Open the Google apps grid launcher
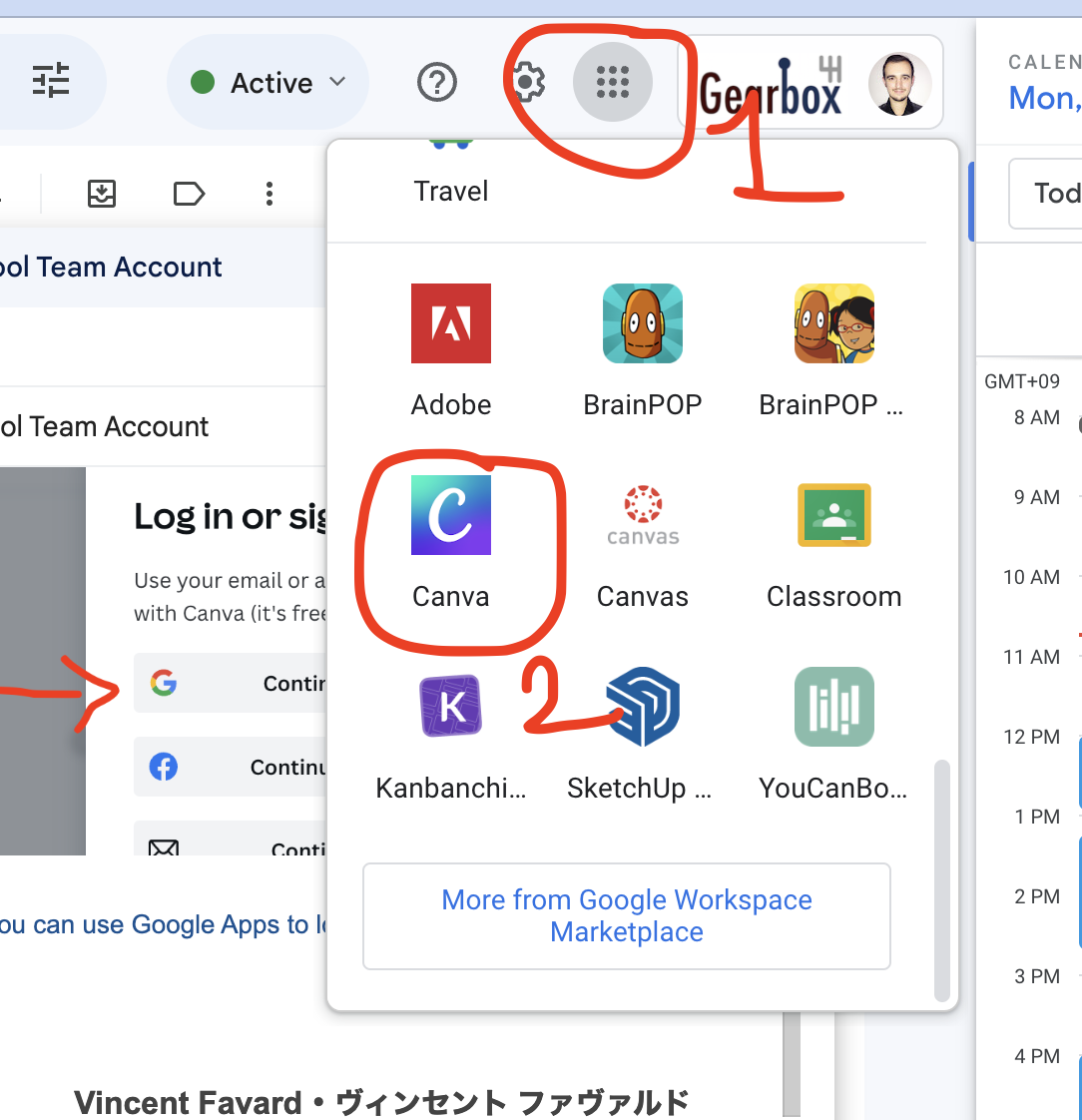 pos(612,83)
